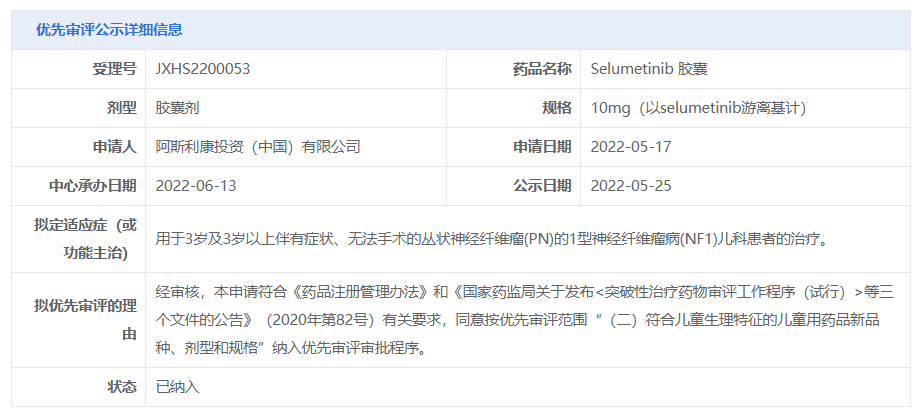Click the proposed indication description text

(x=492, y=239)
